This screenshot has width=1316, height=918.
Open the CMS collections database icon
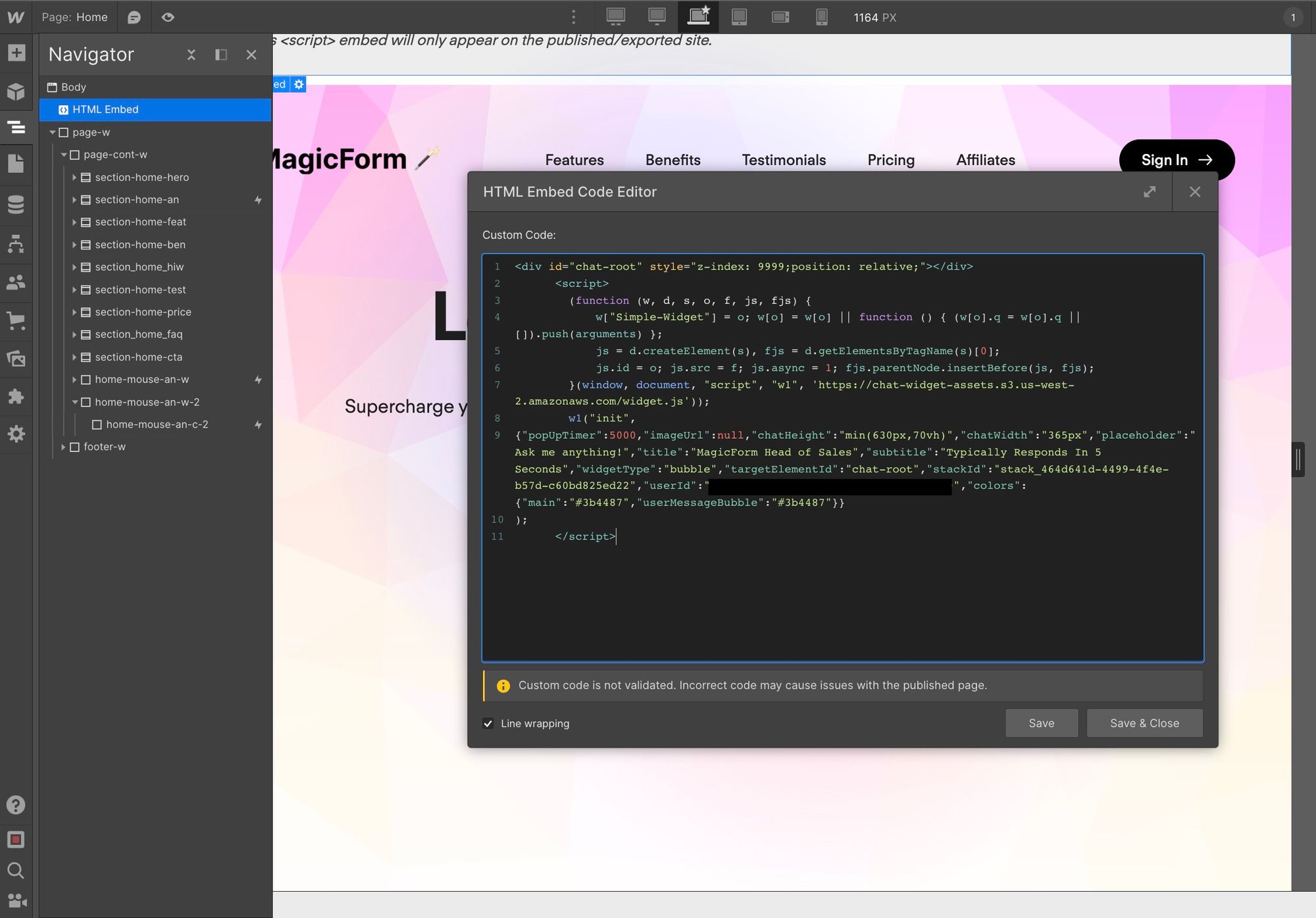[x=16, y=205]
